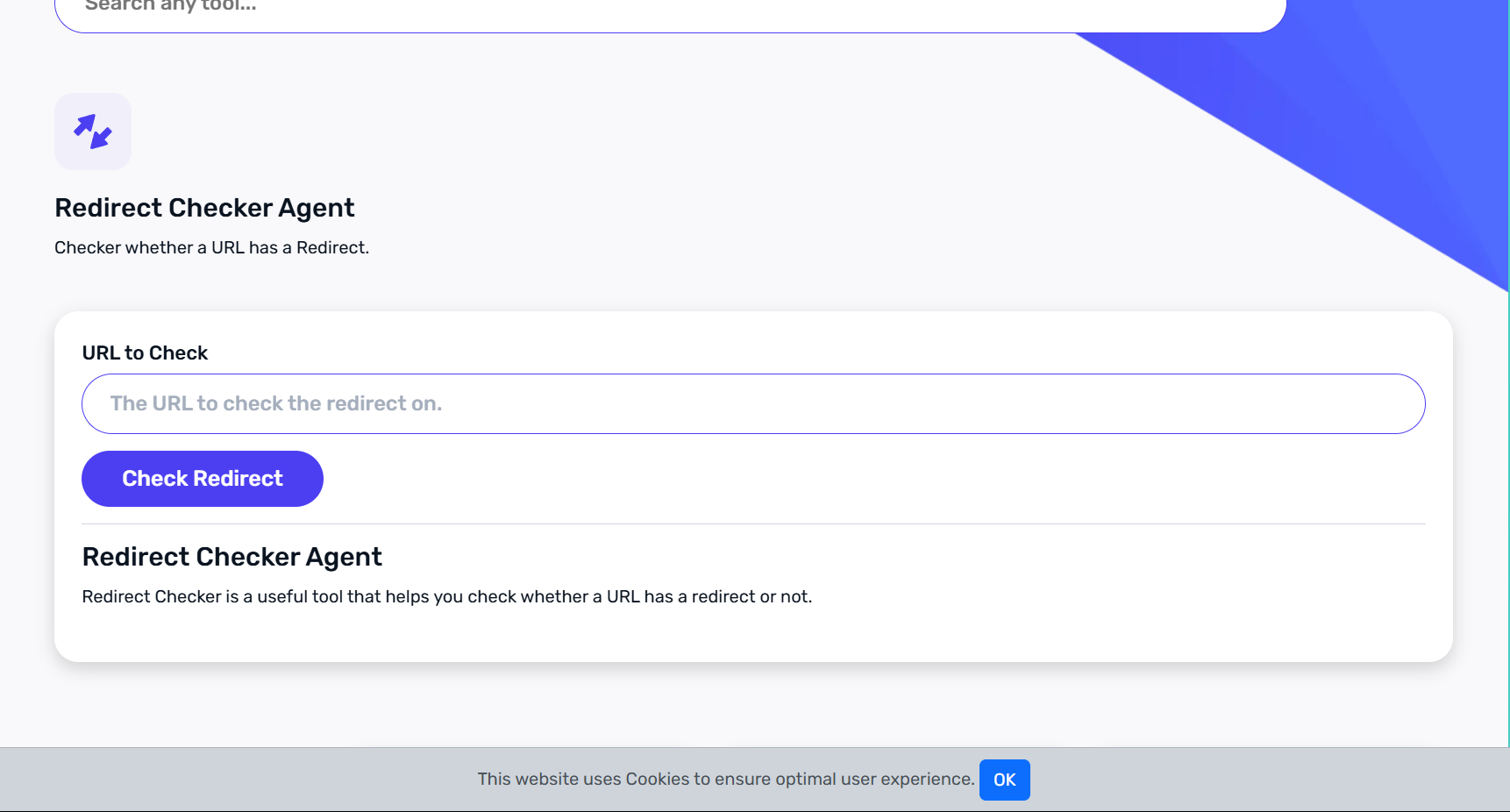Click the upward-pointing arrow in the redirect icon

pyautogui.click(x=86, y=125)
